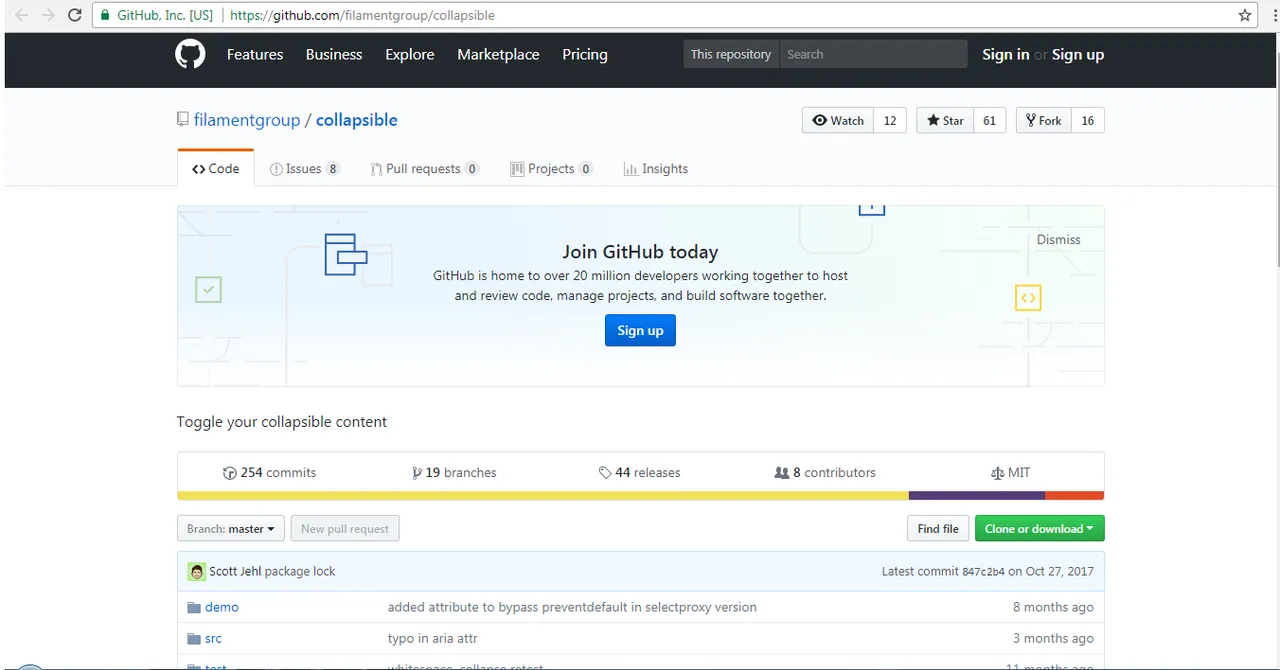View the 61 stargazers count
This screenshot has width=1280, height=670.
pyautogui.click(x=989, y=120)
